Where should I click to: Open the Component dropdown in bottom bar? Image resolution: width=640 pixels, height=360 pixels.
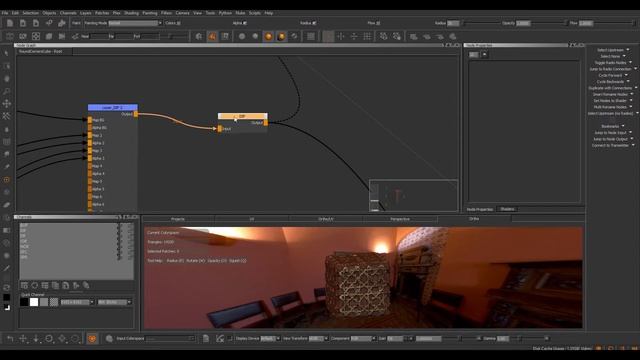(x=363, y=338)
